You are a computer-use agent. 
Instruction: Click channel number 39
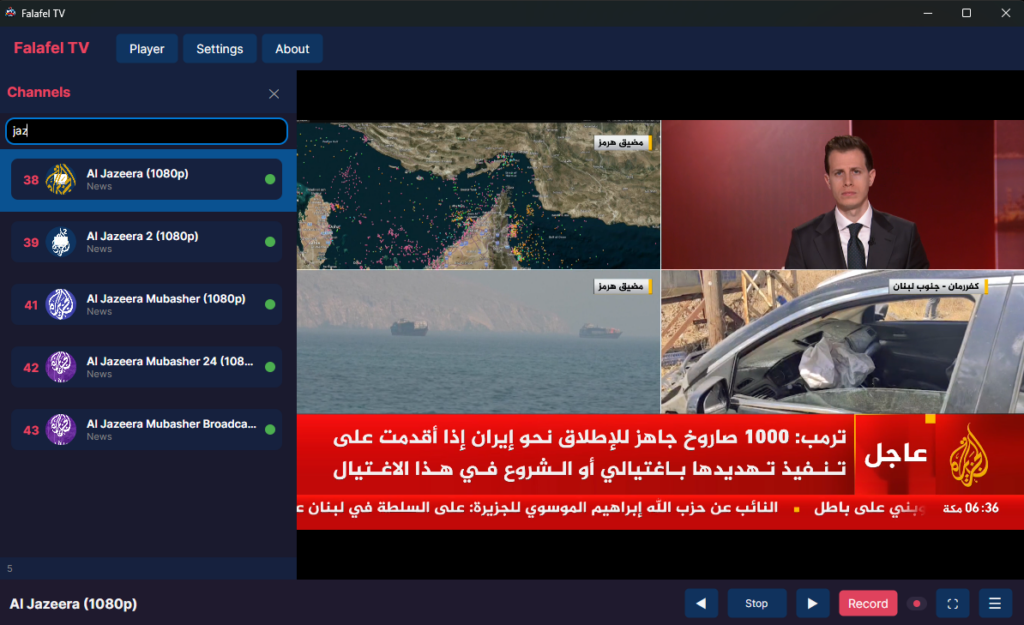31,243
